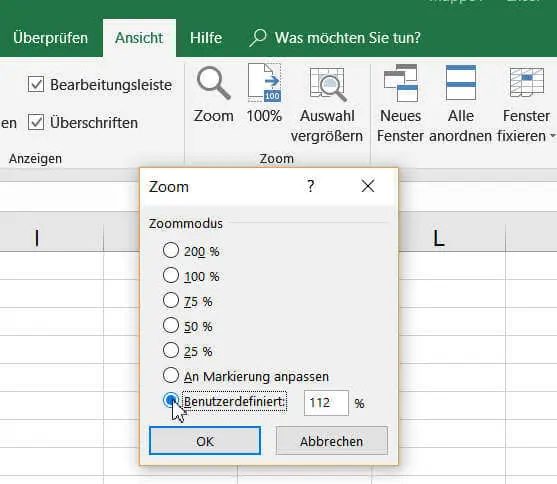This screenshot has height=484, width=557.
Task: Click Abbrechen to cancel zoom dialog
Action: pos(331,441)
